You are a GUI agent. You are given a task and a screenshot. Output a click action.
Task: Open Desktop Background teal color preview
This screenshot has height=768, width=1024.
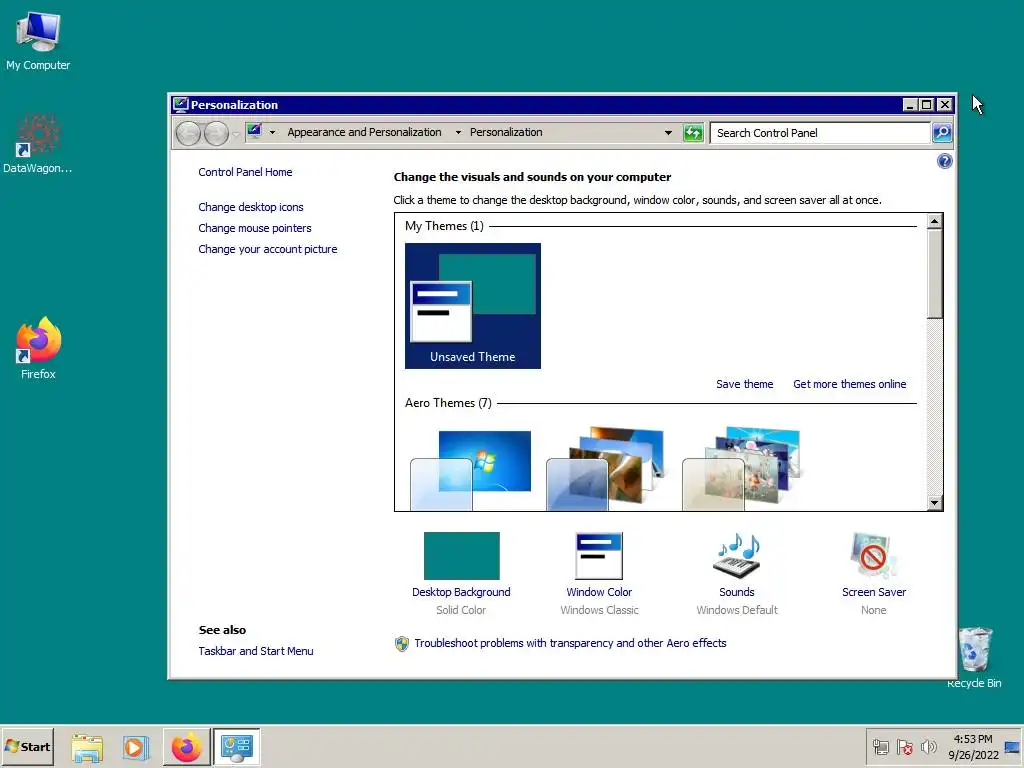coord(462,556)
